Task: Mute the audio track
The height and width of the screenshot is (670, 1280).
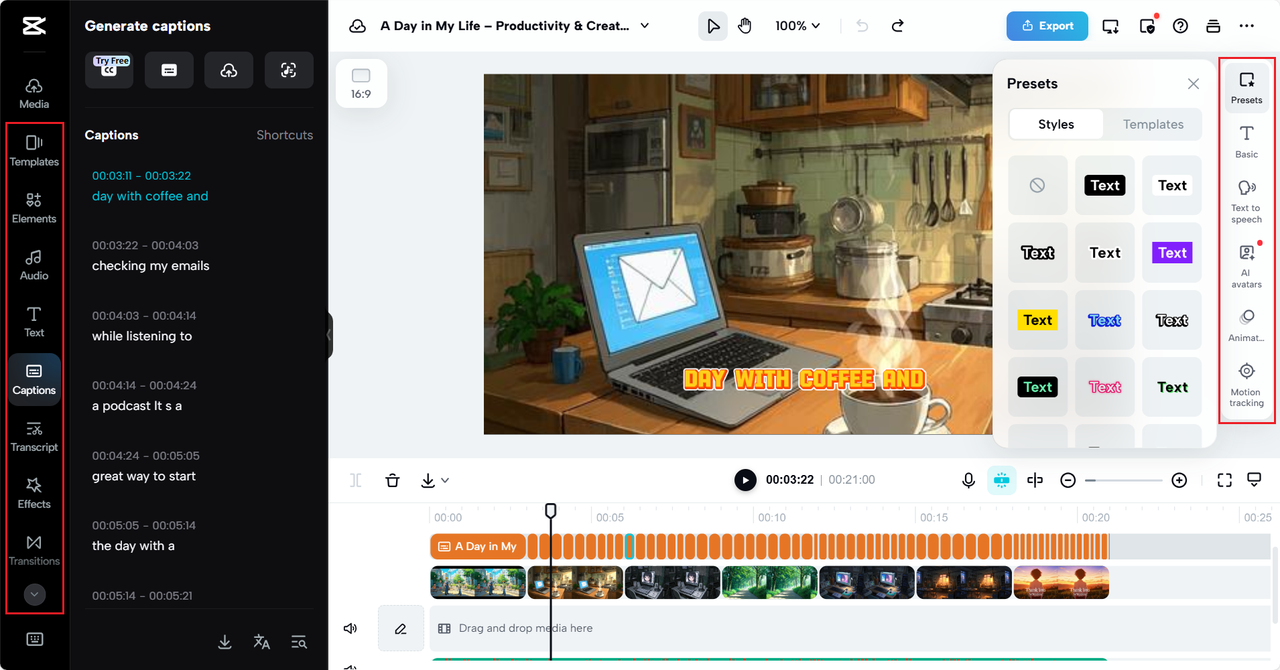Action: point(349,628)
